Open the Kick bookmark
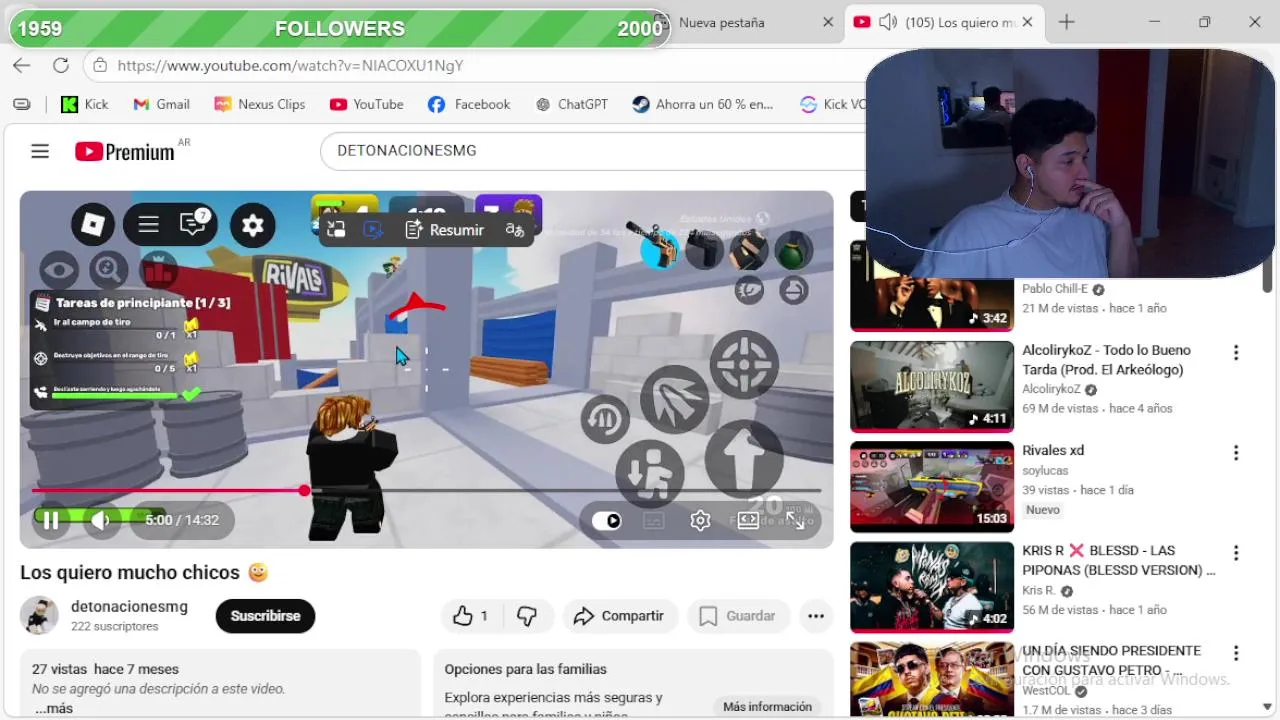The image size is (1280, 720). (85, 104)
